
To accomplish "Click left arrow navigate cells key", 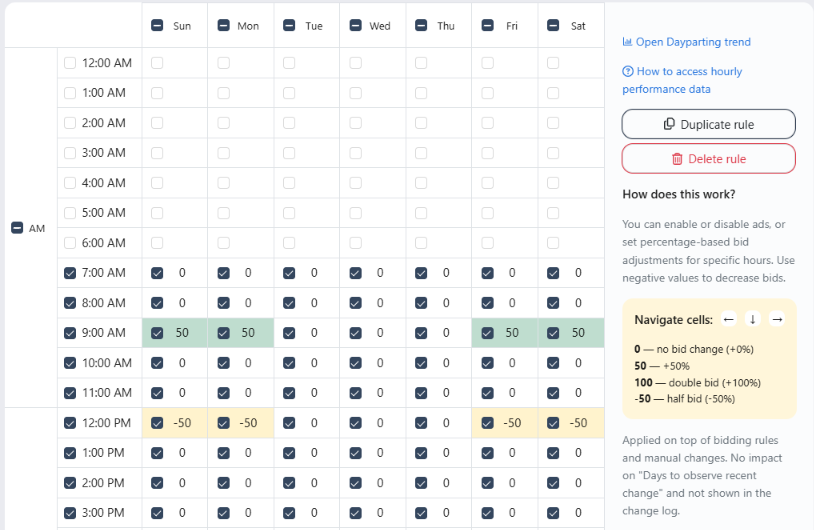I will pos(729,319).
